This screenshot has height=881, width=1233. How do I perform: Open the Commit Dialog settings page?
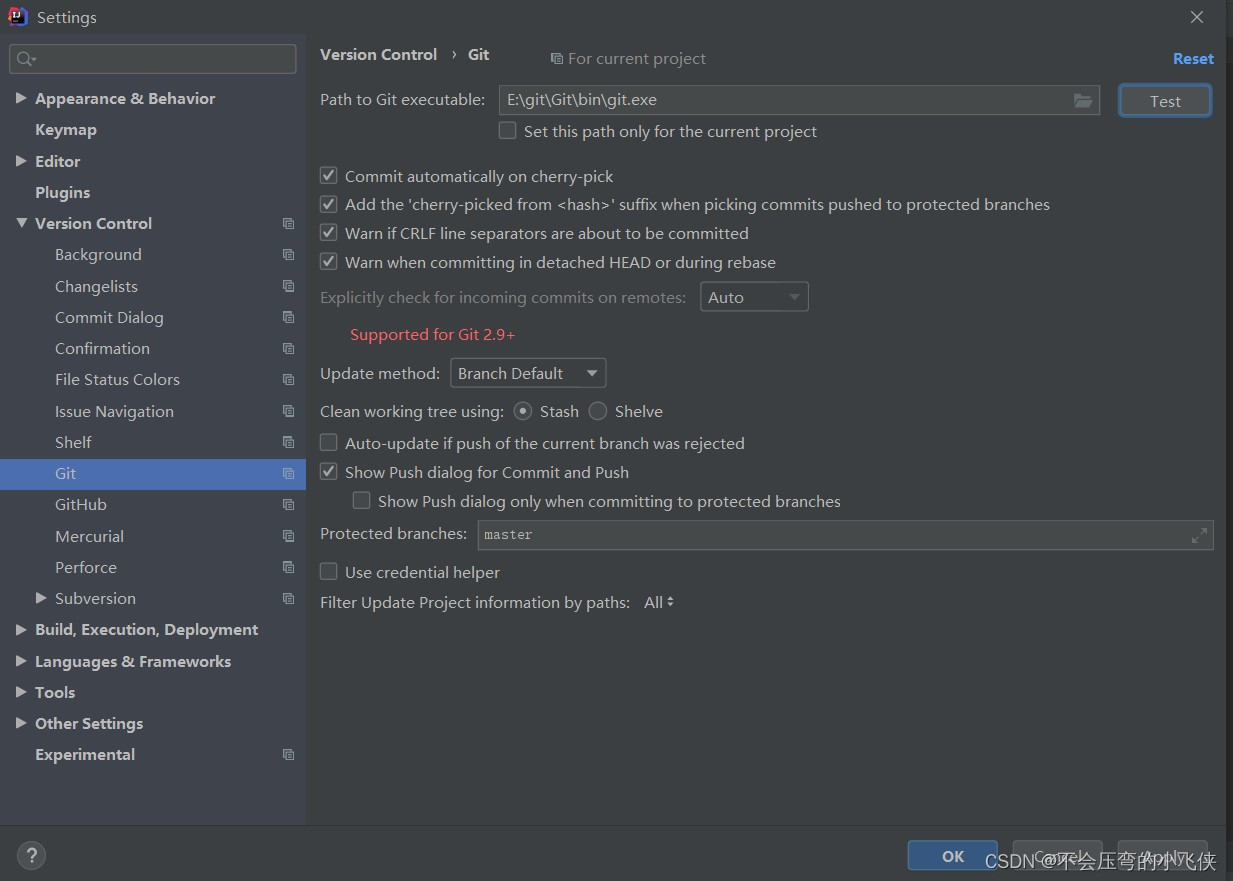(x=109, y=317)
